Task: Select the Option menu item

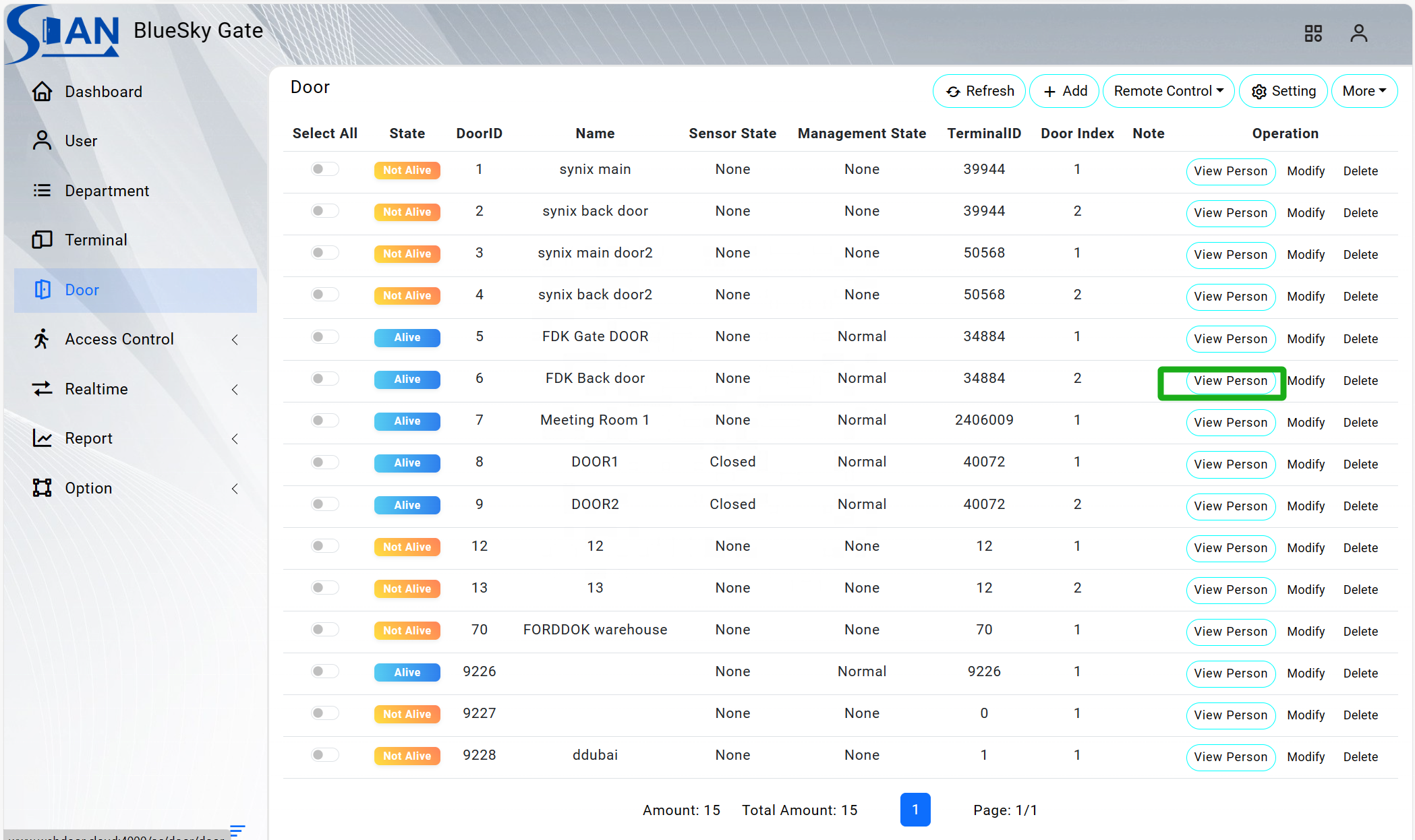Action: pos(88,487)
